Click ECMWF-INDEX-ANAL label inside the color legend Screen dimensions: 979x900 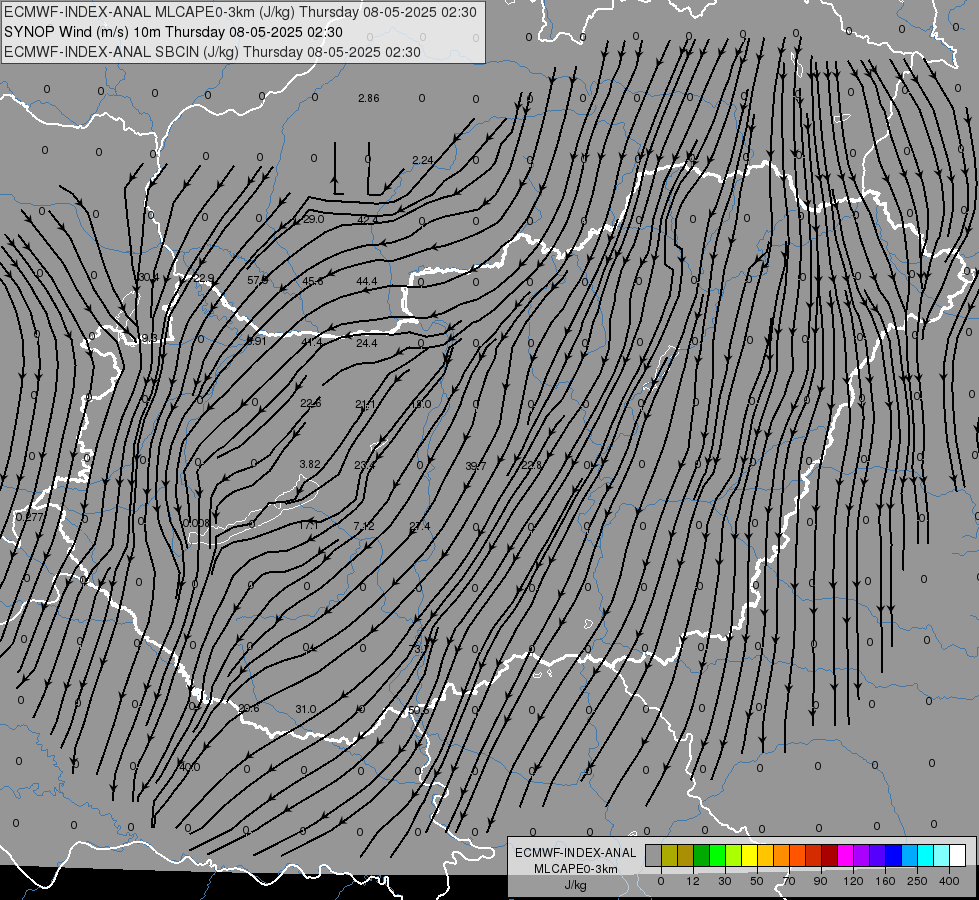[x=575, y=853]
